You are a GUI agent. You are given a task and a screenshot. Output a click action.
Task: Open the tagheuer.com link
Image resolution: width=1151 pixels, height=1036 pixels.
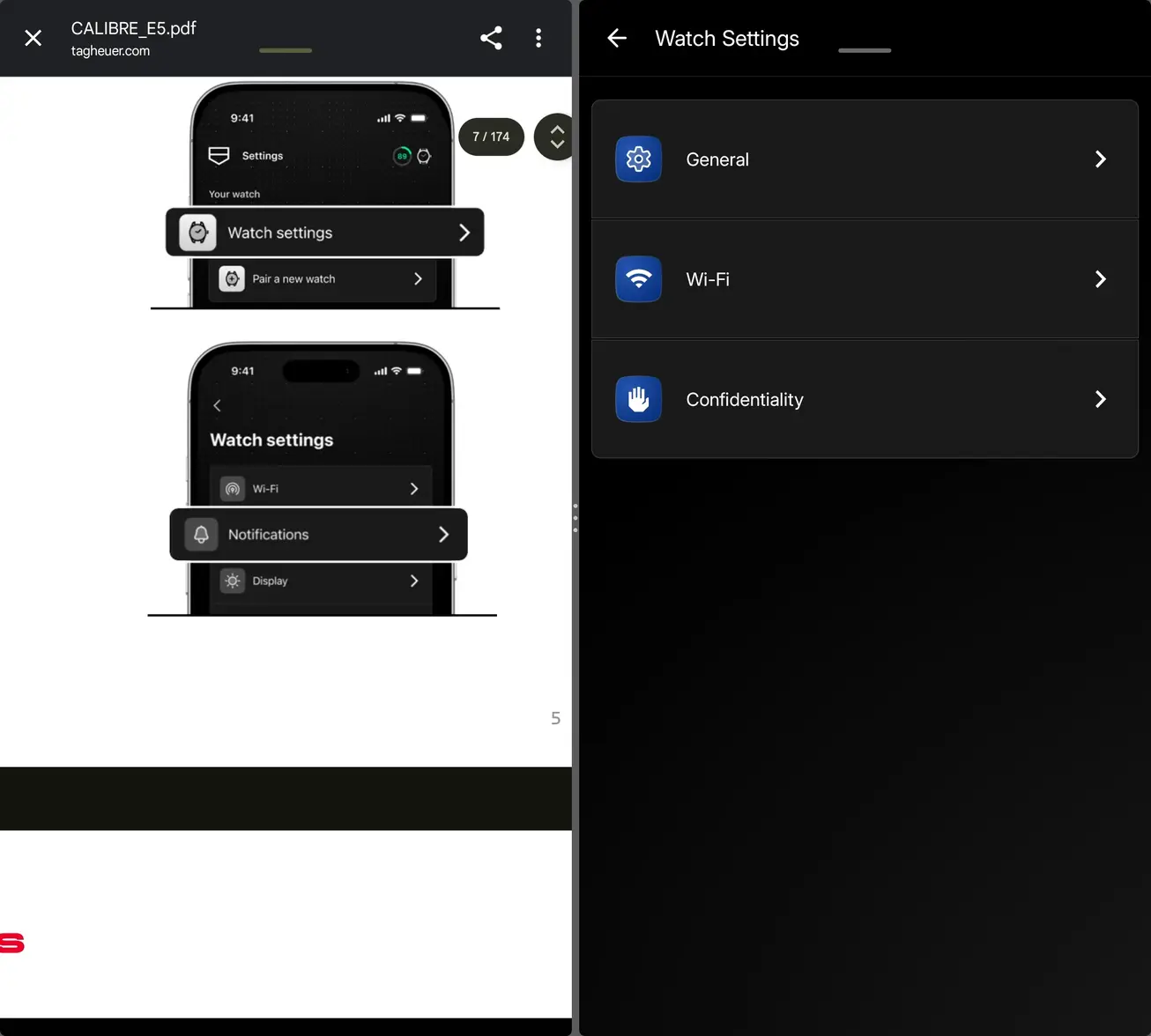tap(109, 50)
